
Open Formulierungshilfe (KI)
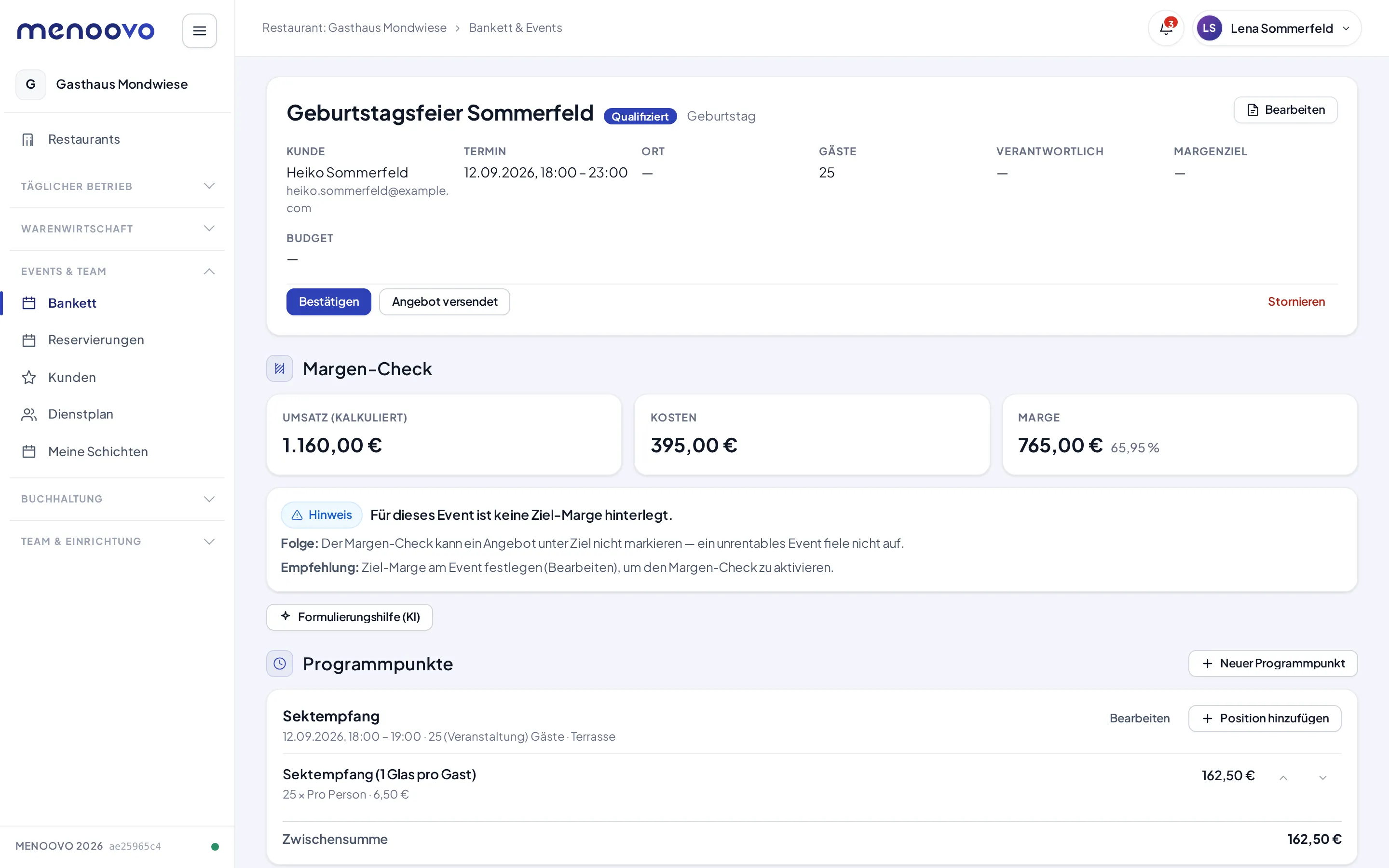(349, 617)
